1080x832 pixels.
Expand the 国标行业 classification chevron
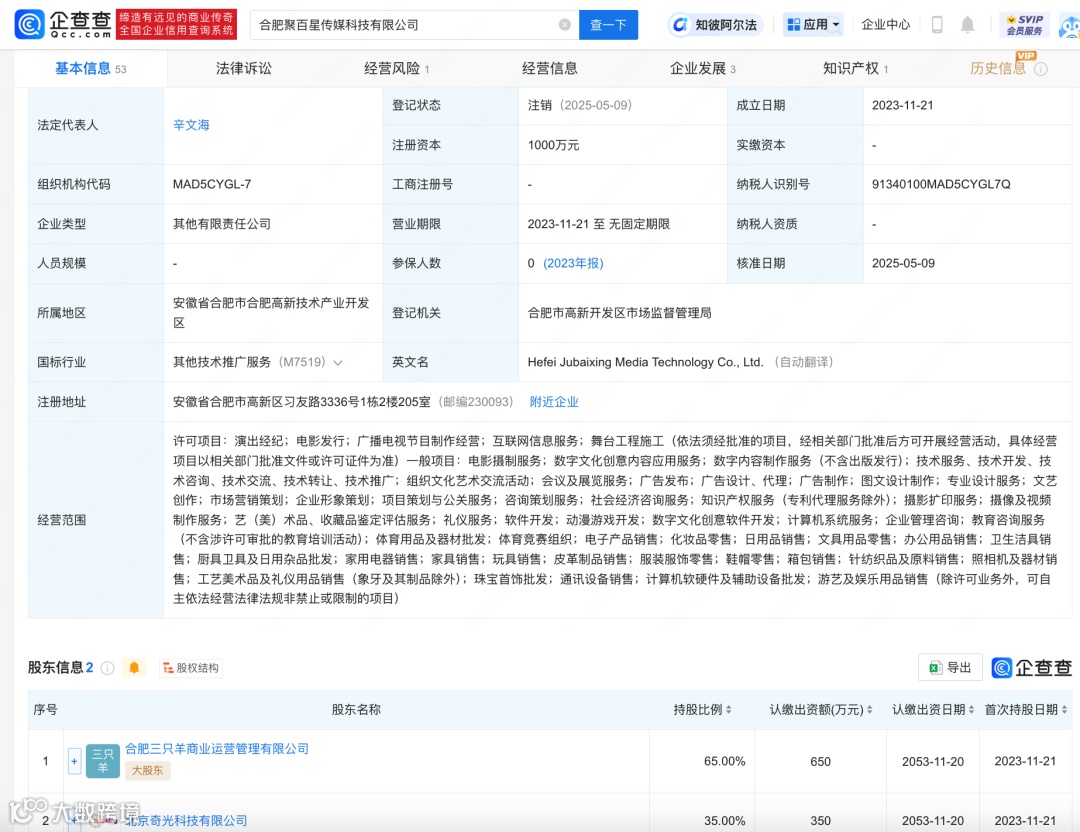point(338,363)
